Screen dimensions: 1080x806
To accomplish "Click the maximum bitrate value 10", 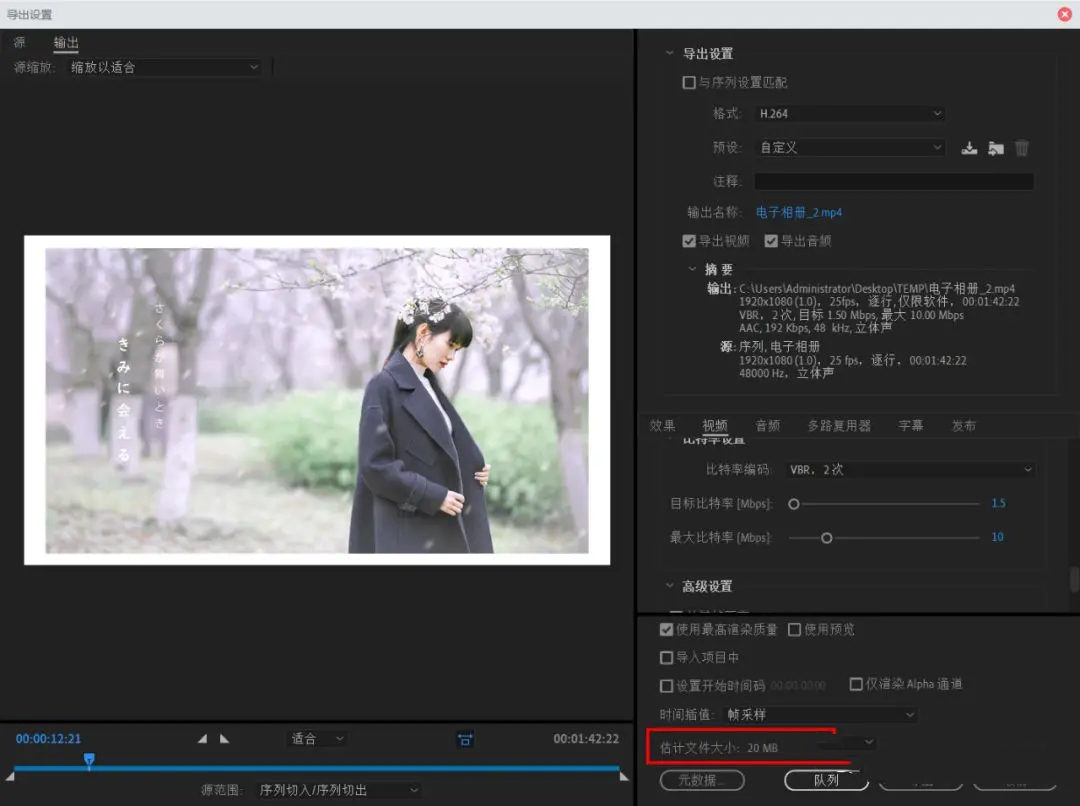I will (x=997, y=537).
